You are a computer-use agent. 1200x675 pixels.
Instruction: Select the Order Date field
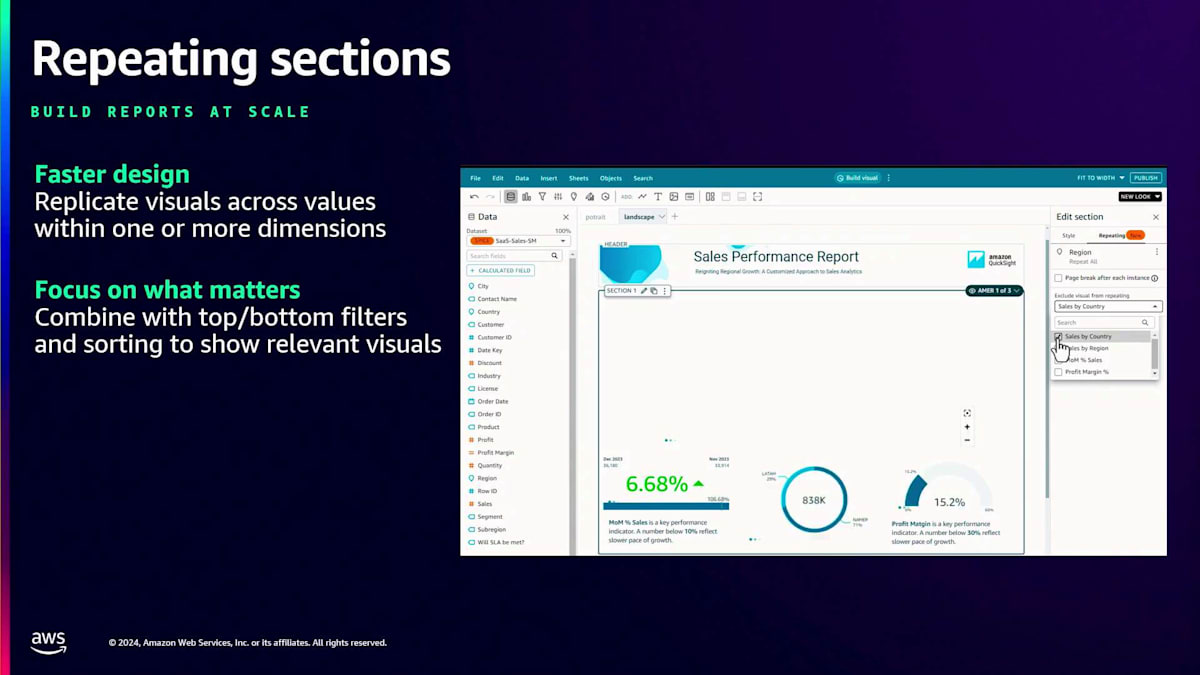click(x=493, y=402)
